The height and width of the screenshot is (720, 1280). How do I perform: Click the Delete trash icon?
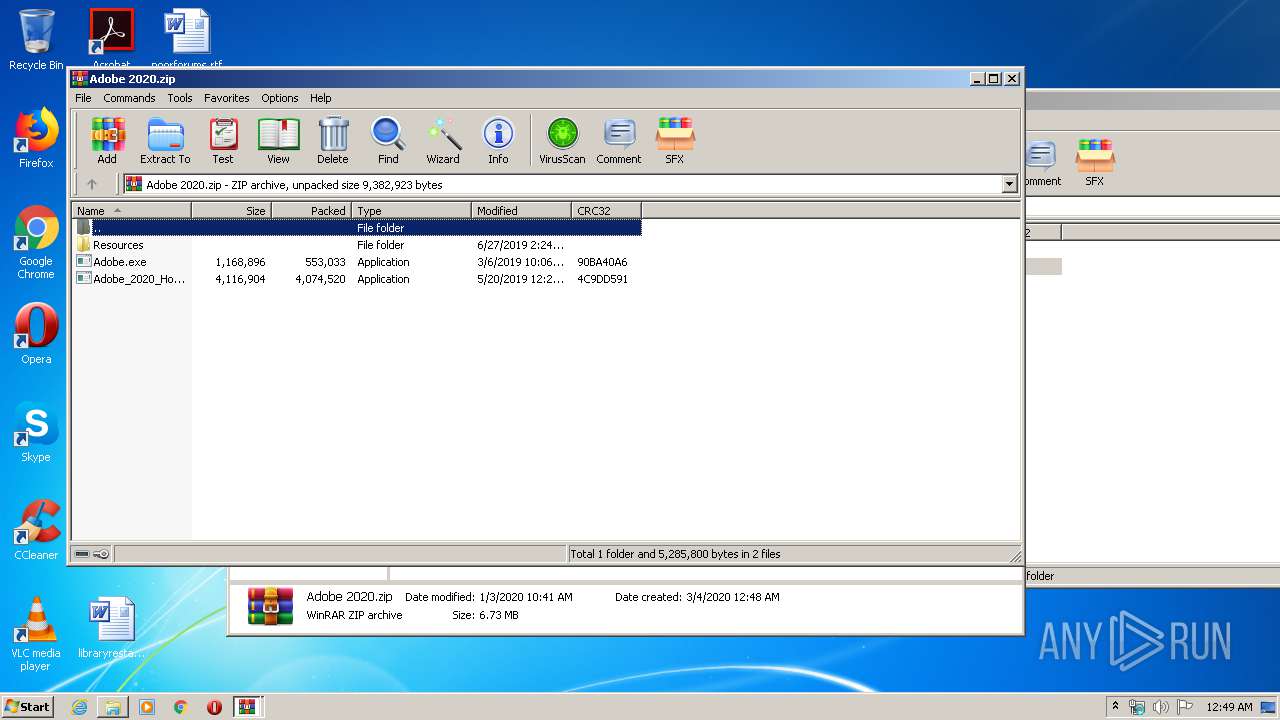pos(333,141)
